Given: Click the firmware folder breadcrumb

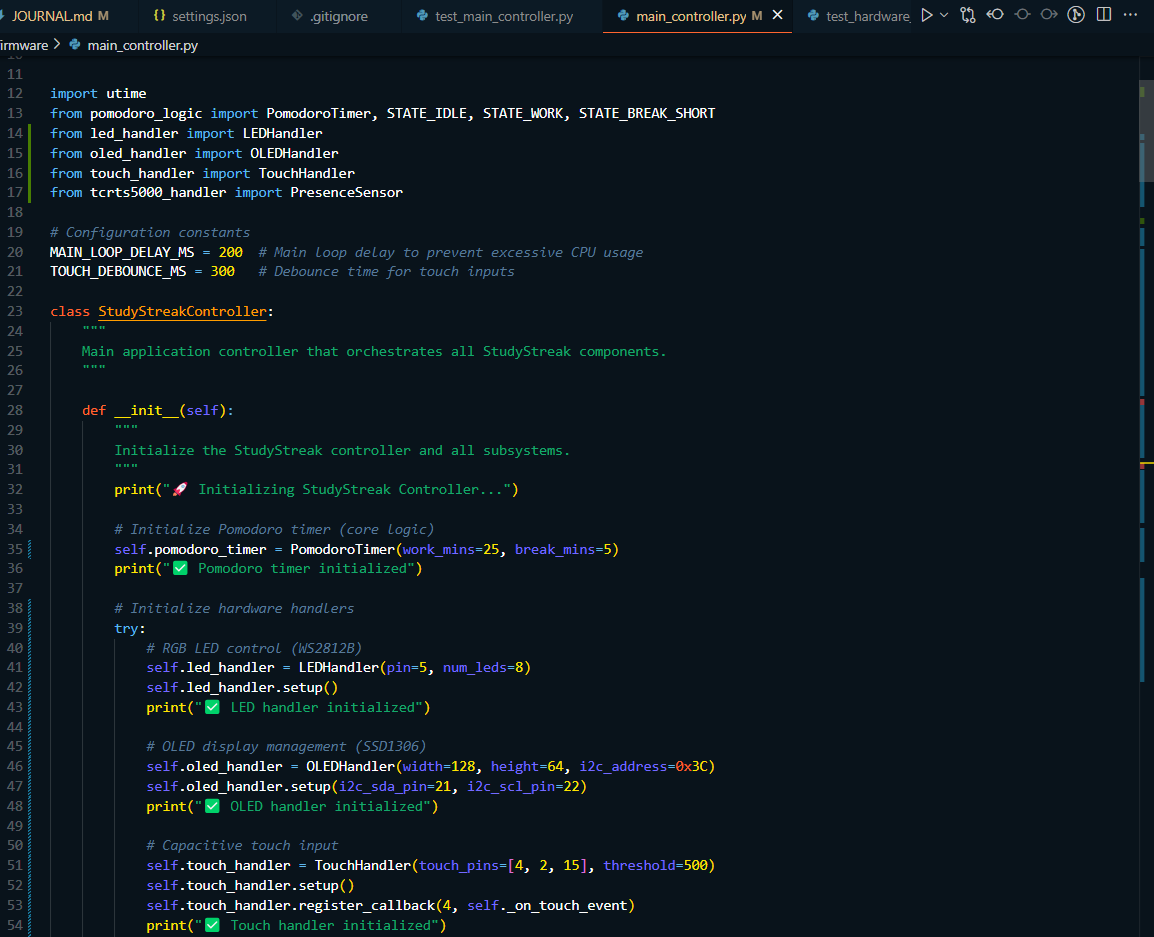Looking at the screenshot, I should tap(24, 45).
